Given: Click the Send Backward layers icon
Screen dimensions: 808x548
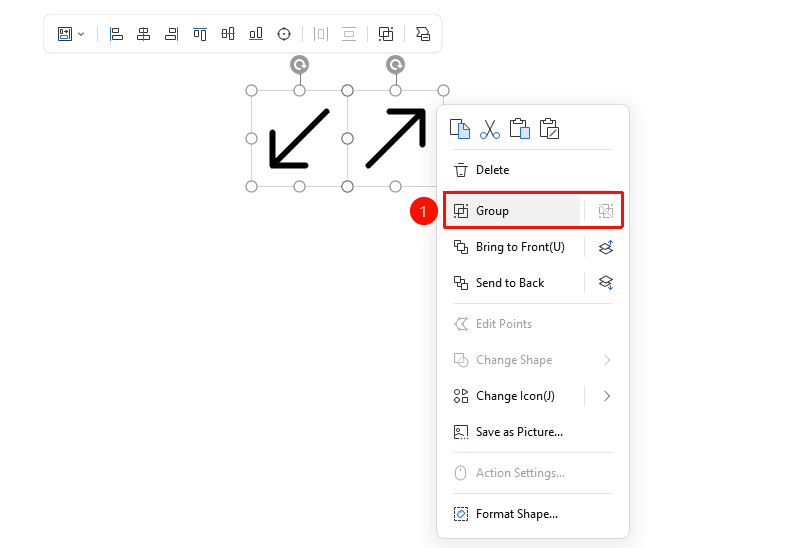Looking at the screenshot, I should click(x=606, y=283).
